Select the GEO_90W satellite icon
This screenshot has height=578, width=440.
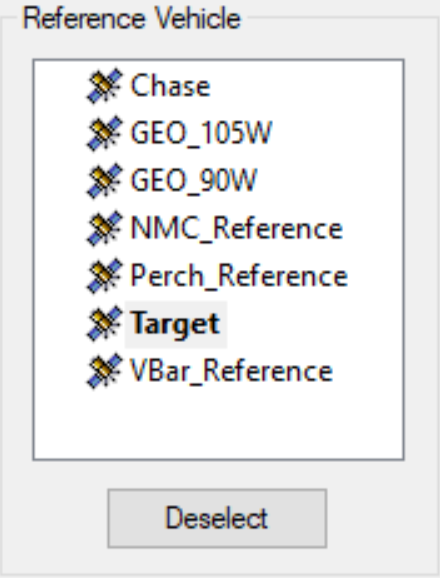coord(105,181)
